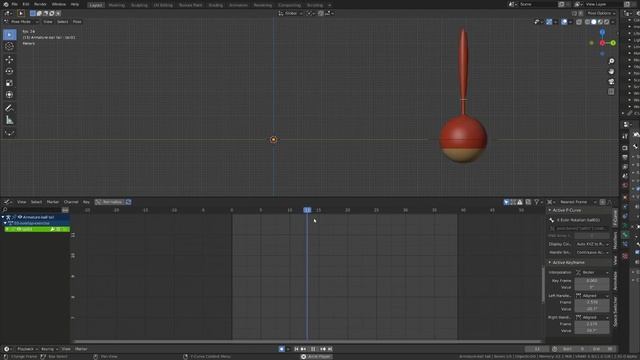
Task: Jump to the next keyframe
Action: tap(323, 349)
